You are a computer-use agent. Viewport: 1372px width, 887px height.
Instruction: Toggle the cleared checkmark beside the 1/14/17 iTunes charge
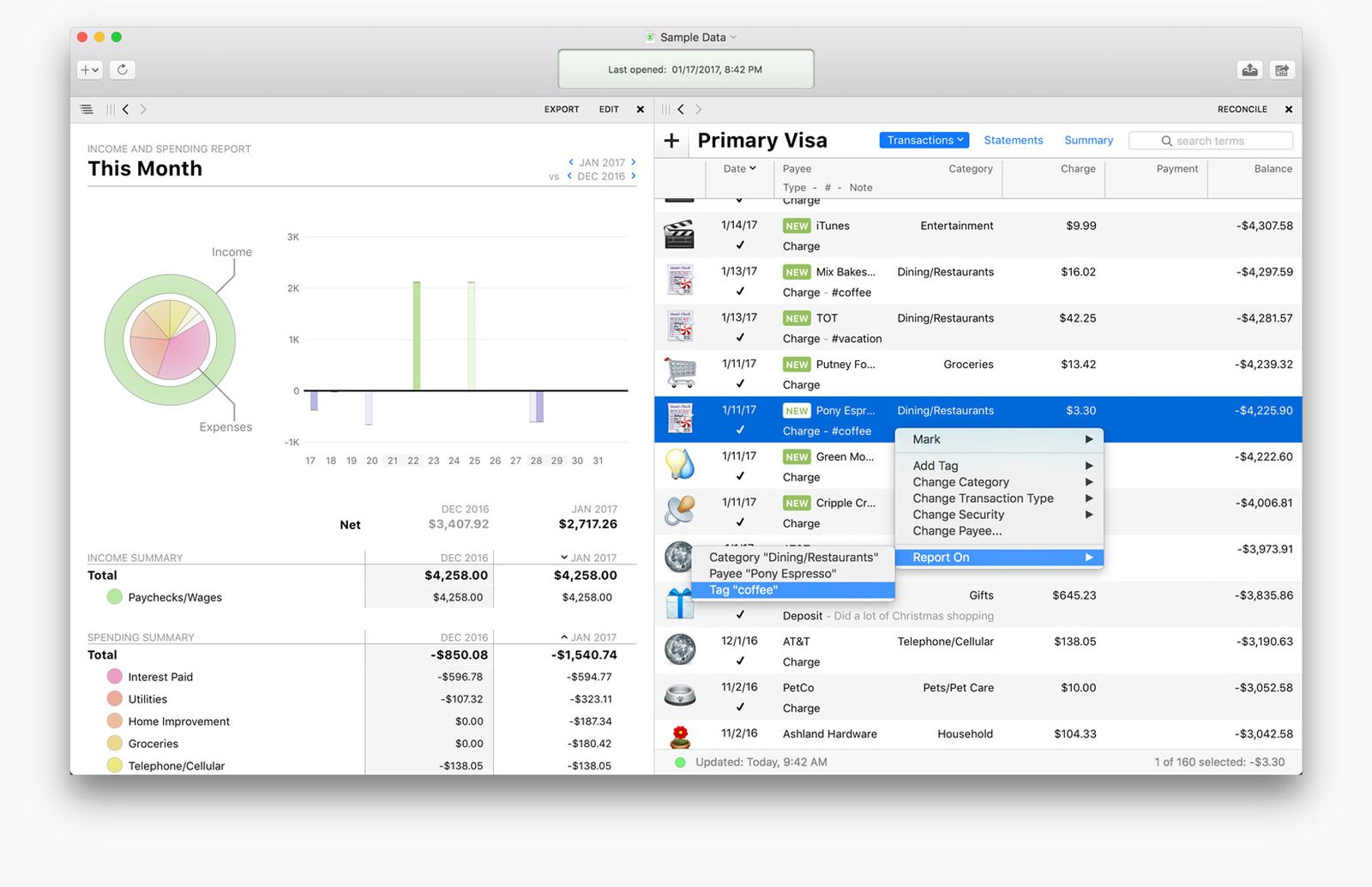click(739, 245)
